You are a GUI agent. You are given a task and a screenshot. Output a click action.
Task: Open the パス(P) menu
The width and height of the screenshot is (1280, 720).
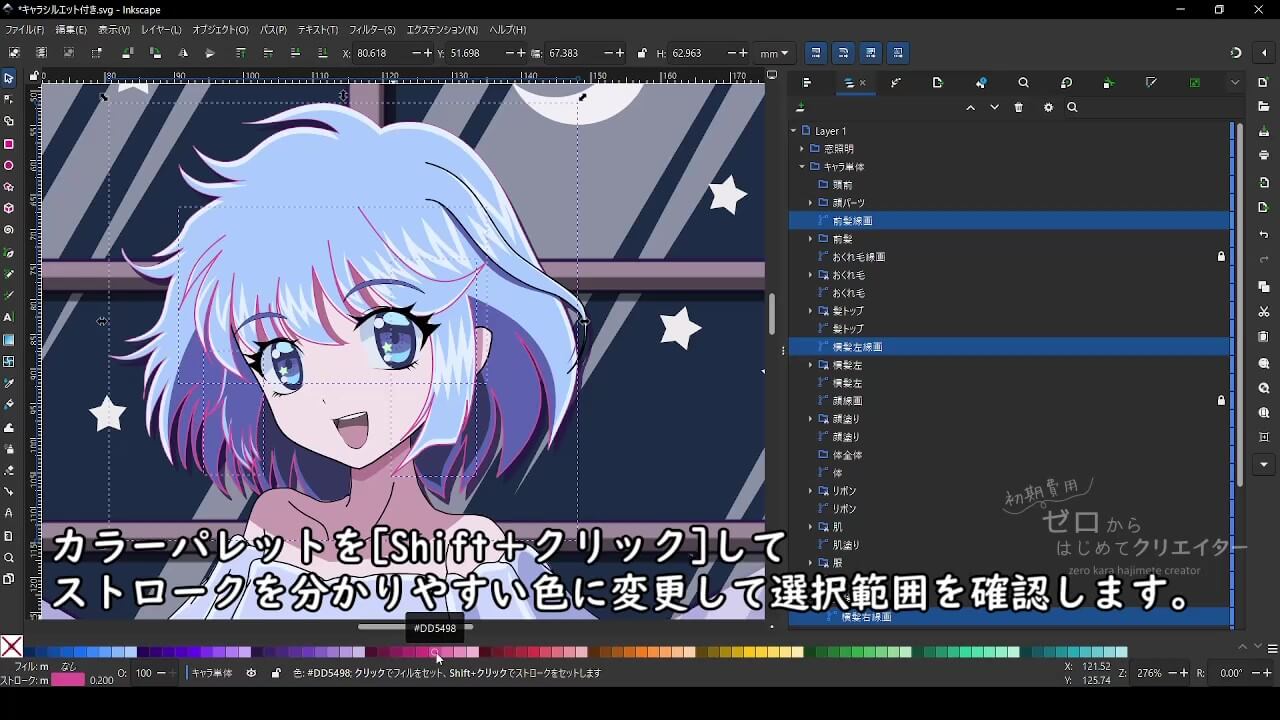[273, 30]
